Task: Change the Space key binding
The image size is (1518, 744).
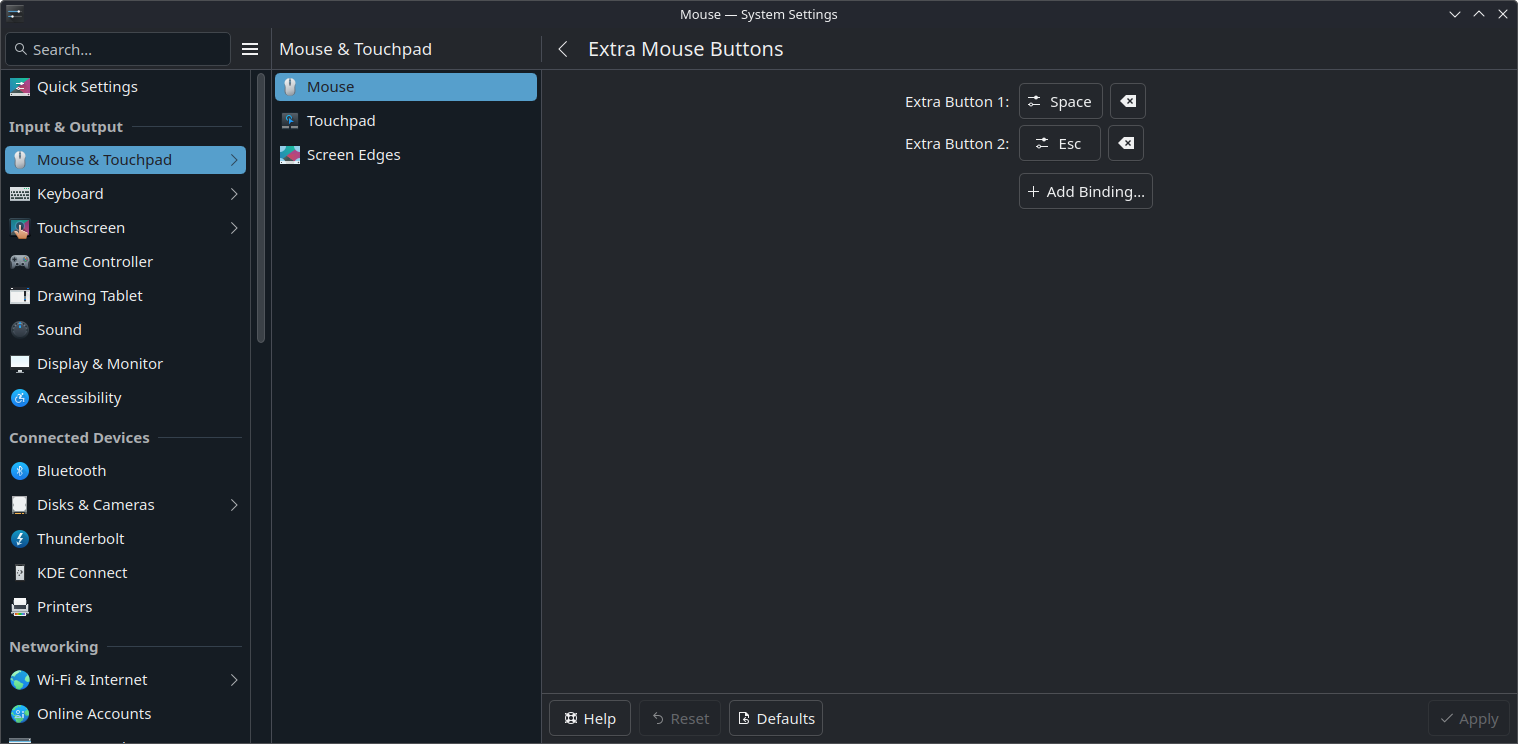Action: [x=1061, y=101]
